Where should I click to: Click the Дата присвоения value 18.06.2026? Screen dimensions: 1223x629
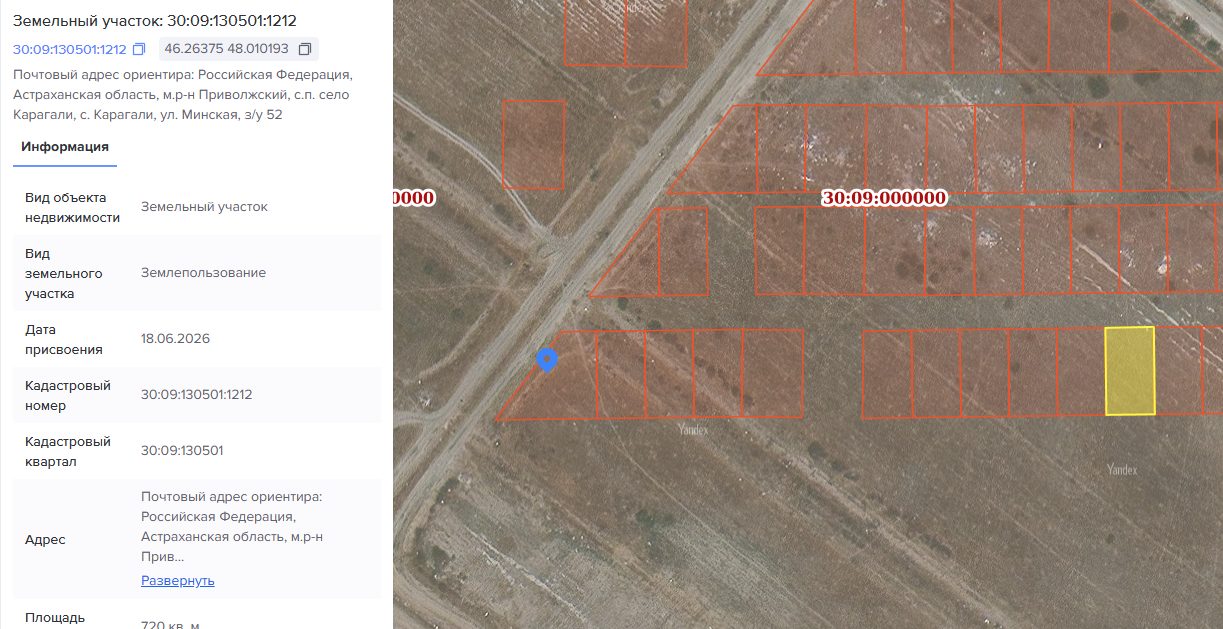tap(176, 339)
